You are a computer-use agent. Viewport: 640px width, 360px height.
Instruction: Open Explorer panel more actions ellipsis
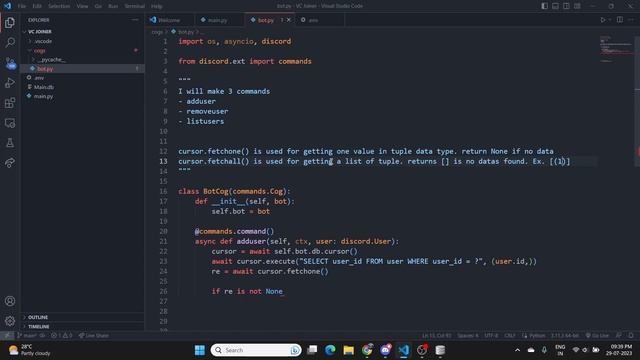point(135,20)
